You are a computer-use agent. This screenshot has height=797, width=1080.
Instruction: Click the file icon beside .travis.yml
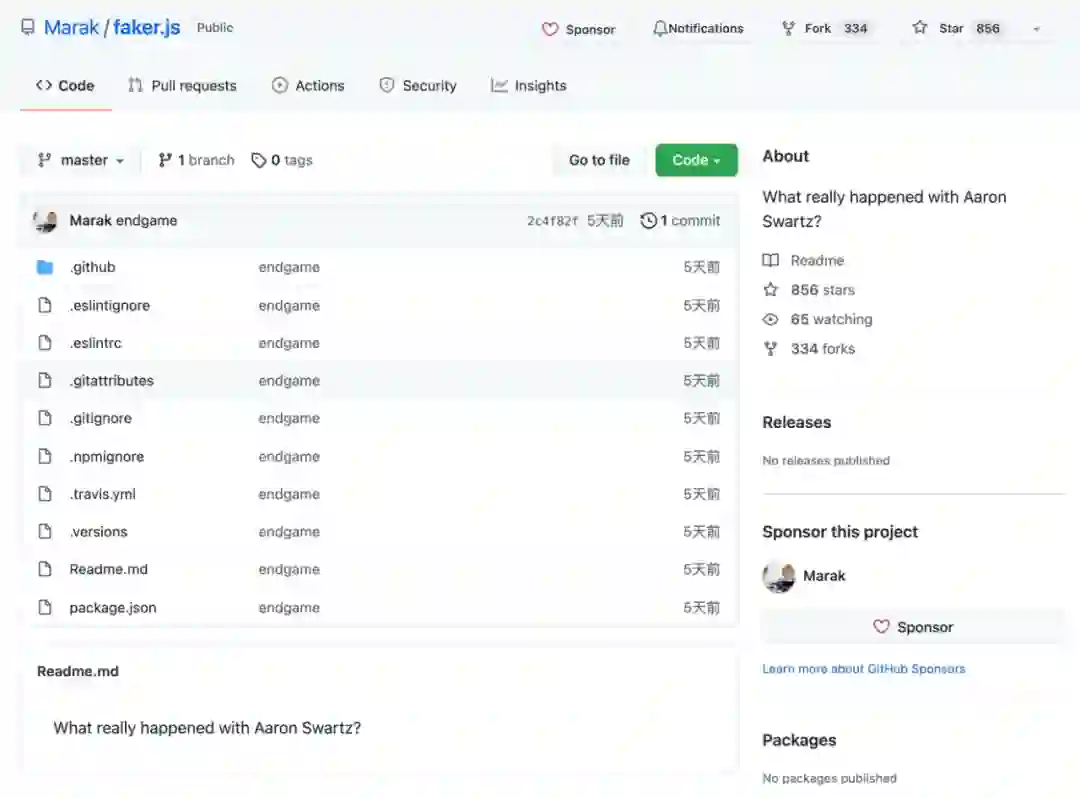click(45, 494)
